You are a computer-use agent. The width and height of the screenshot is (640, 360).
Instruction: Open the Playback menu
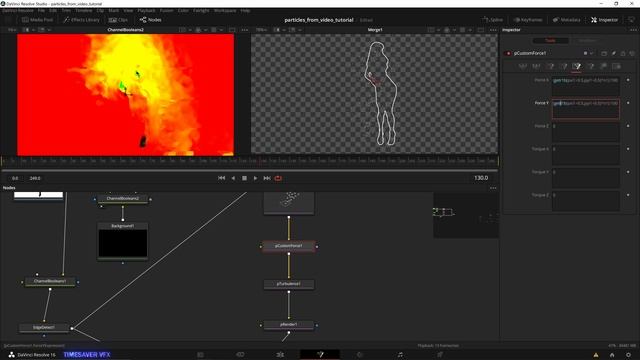pos(146,11)
